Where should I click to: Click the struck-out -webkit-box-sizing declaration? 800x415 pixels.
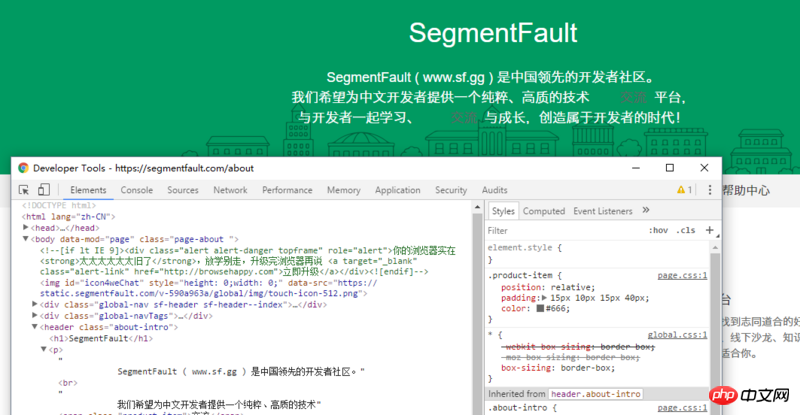tap(578, 347)
